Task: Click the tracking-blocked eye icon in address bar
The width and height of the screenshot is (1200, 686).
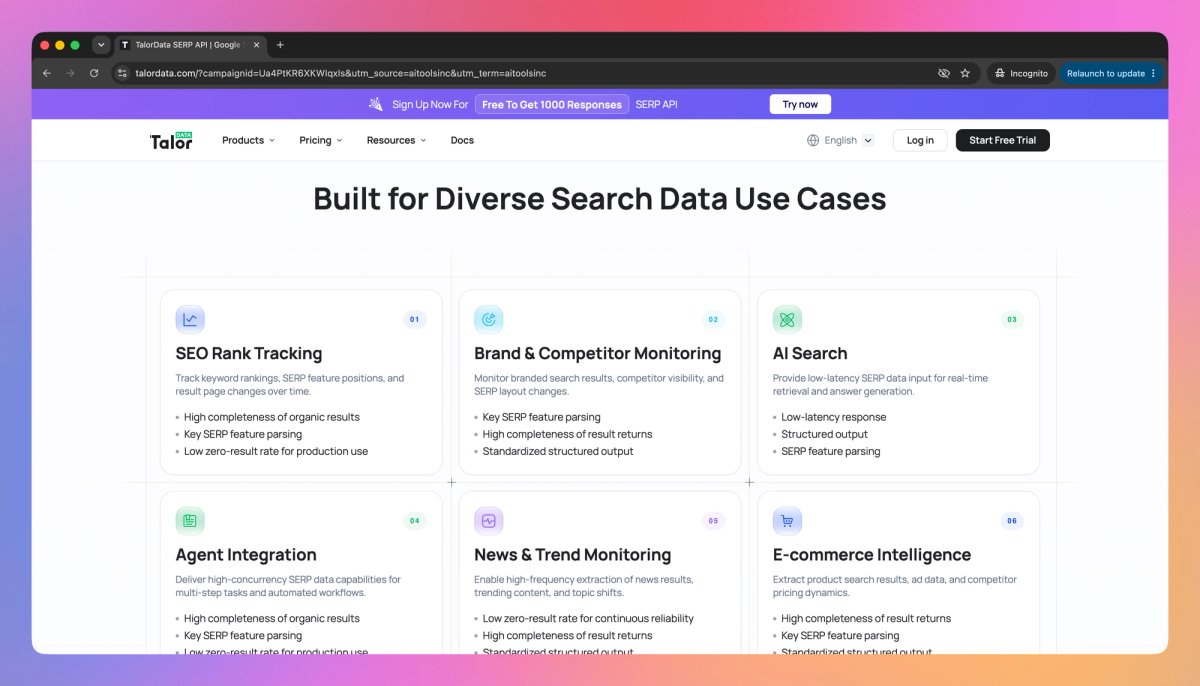Action: point(943,73)
